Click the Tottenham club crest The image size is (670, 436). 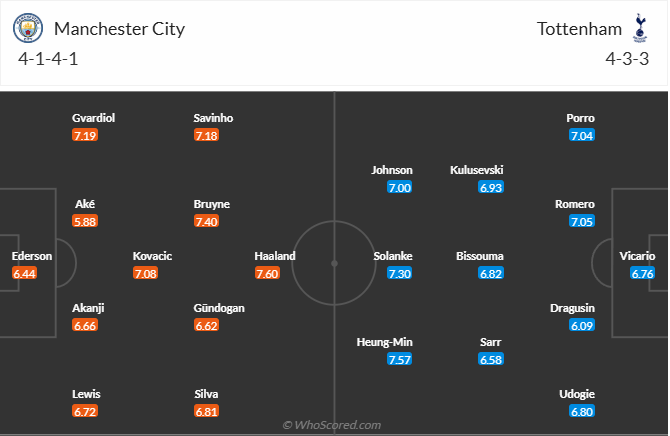coord(639,28)
